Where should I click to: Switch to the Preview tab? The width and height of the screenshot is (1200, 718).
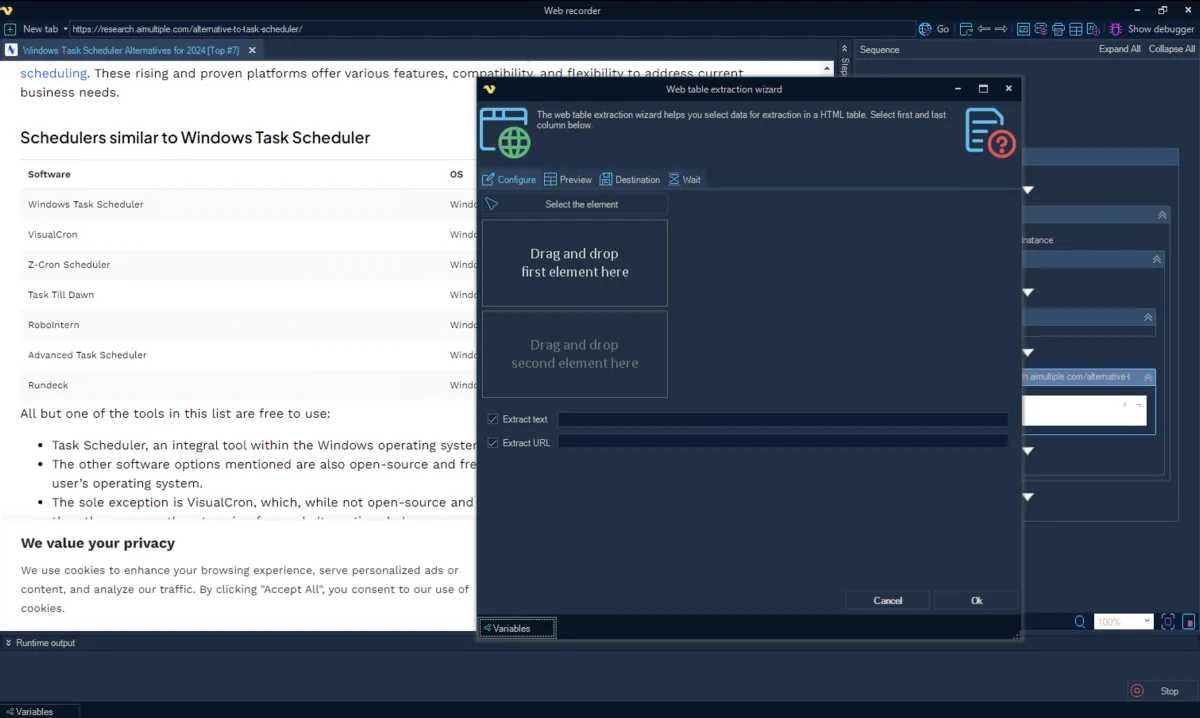click(x=568, y=179)
